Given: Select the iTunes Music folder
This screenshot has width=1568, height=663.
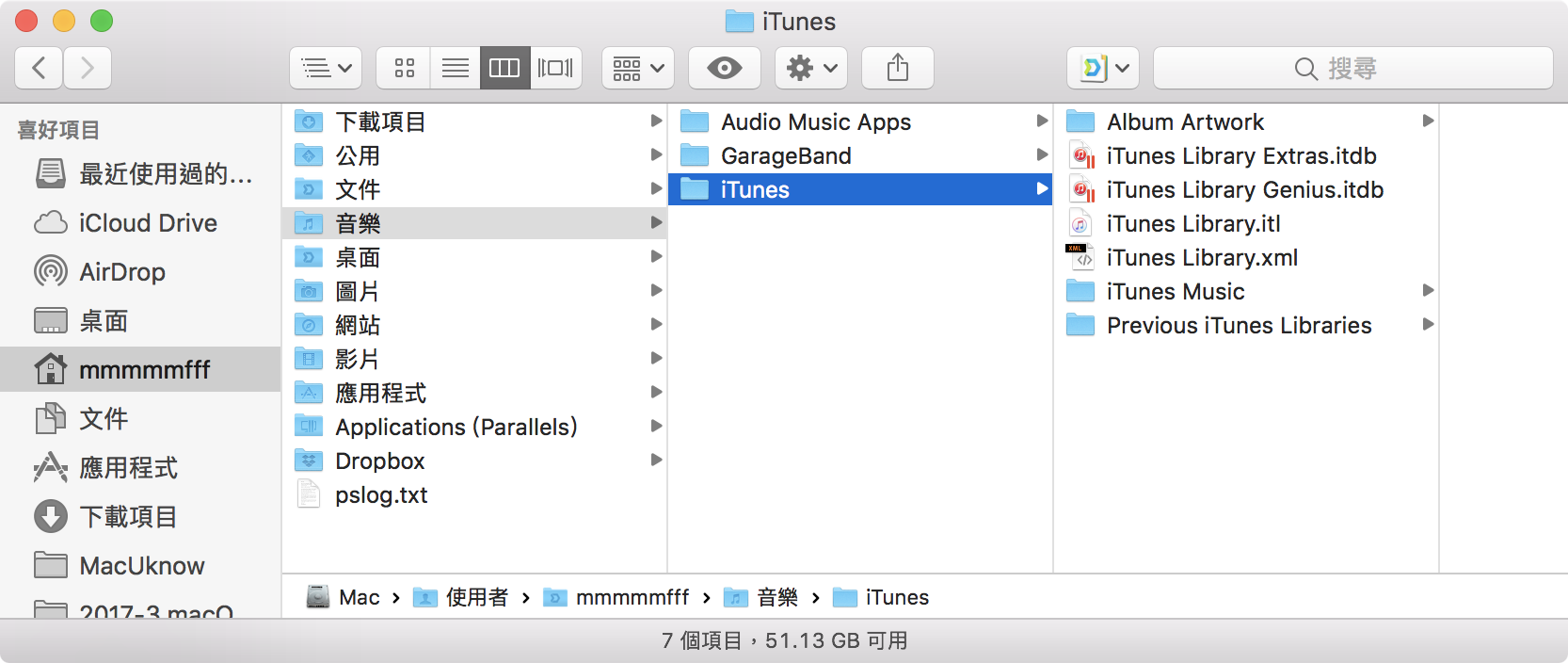Looking at the screenshot, I should (1246, 291).
